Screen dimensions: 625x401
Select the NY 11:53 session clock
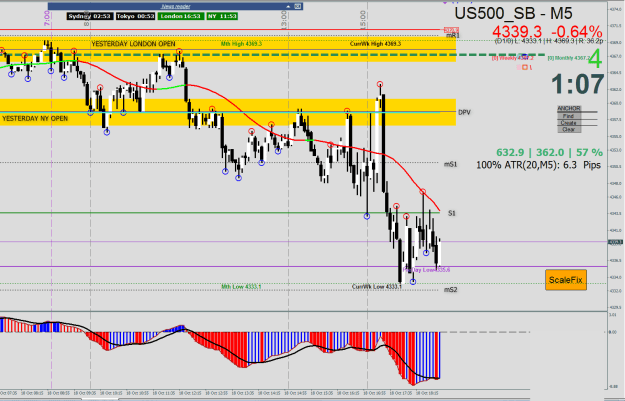222,16
